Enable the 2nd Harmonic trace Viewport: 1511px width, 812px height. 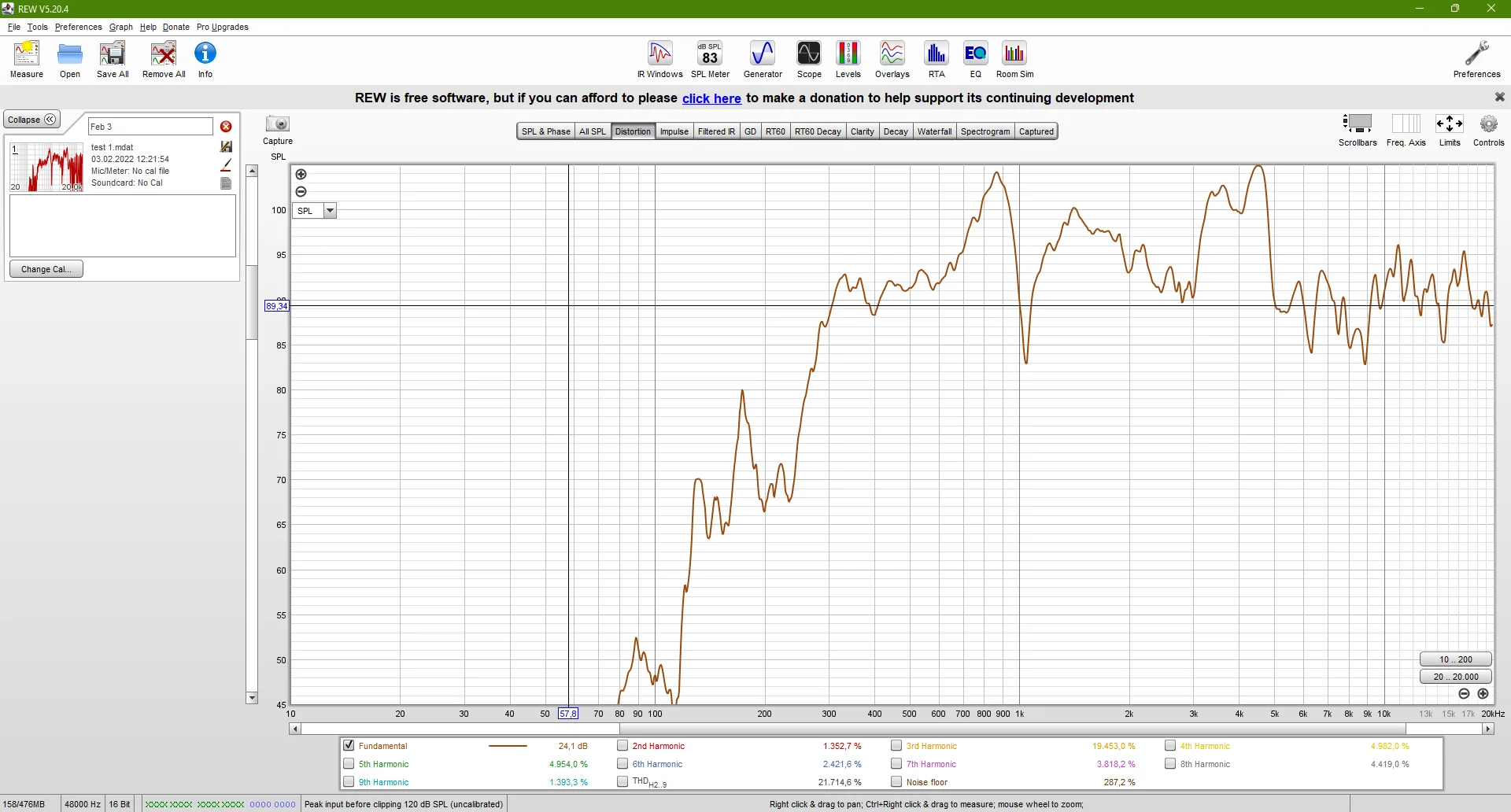pos(623,745)
